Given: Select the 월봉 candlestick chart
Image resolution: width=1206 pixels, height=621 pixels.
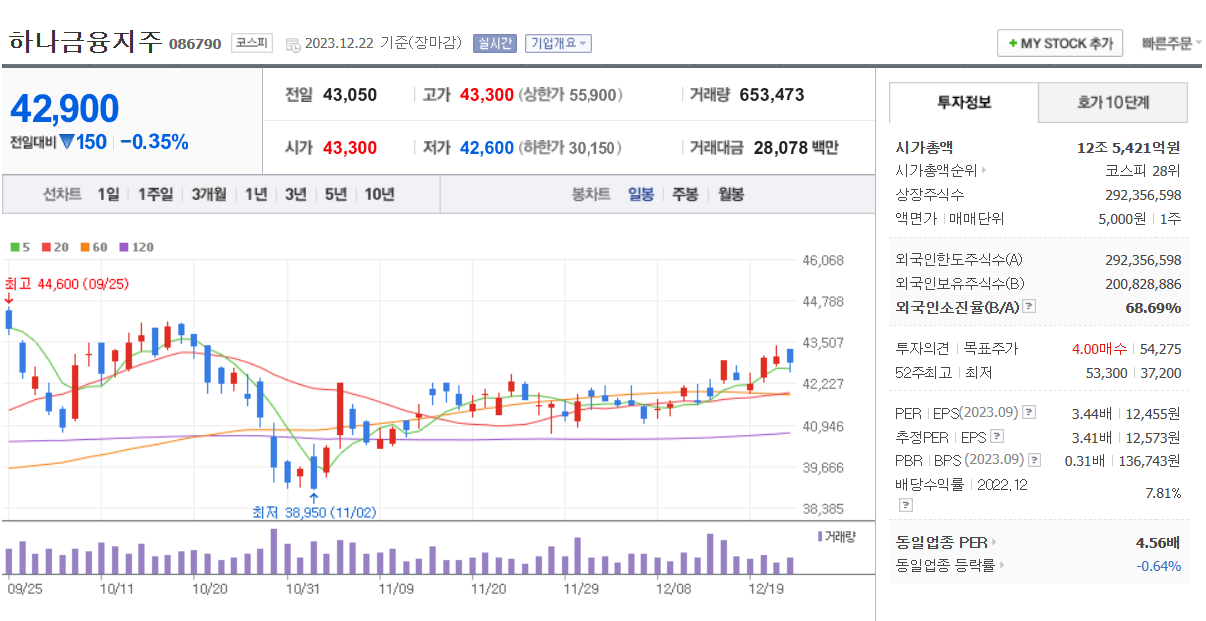Looking at the screenshot, I should point(730,195).
